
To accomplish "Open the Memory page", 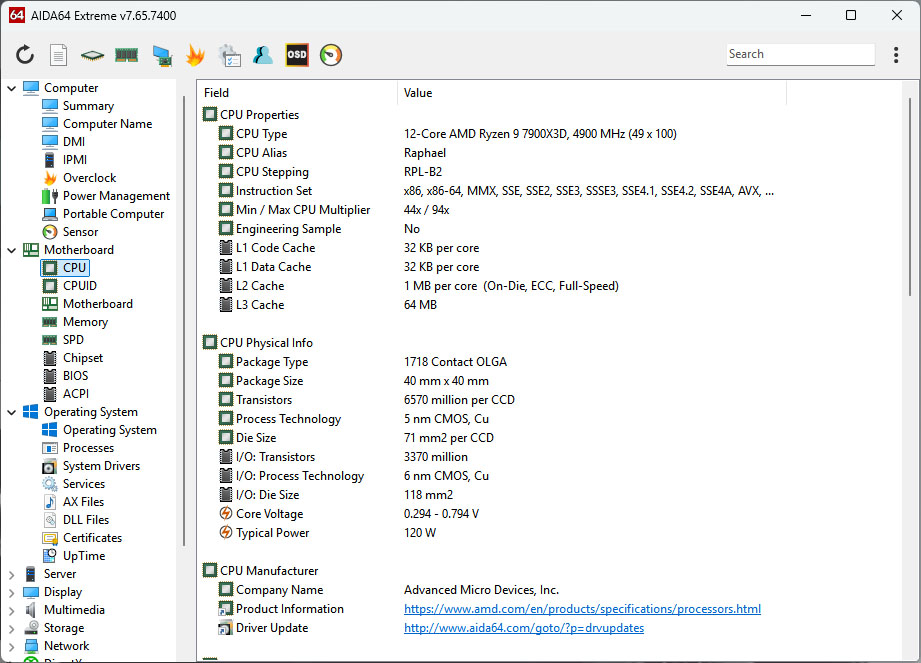I will [x=85, y=322].
